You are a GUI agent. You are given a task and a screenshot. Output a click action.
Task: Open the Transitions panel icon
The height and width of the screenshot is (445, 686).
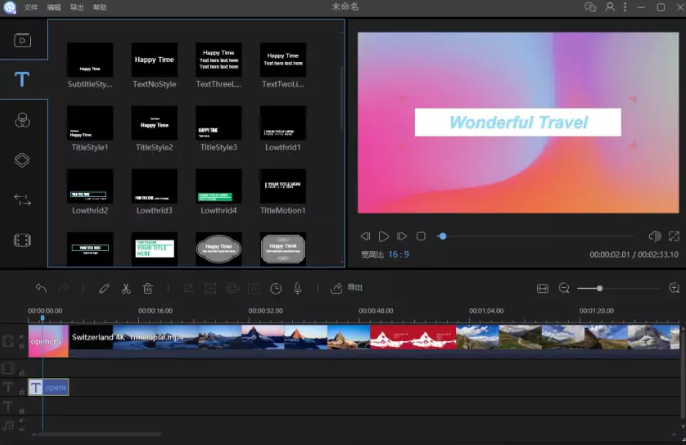pos(22,200)
